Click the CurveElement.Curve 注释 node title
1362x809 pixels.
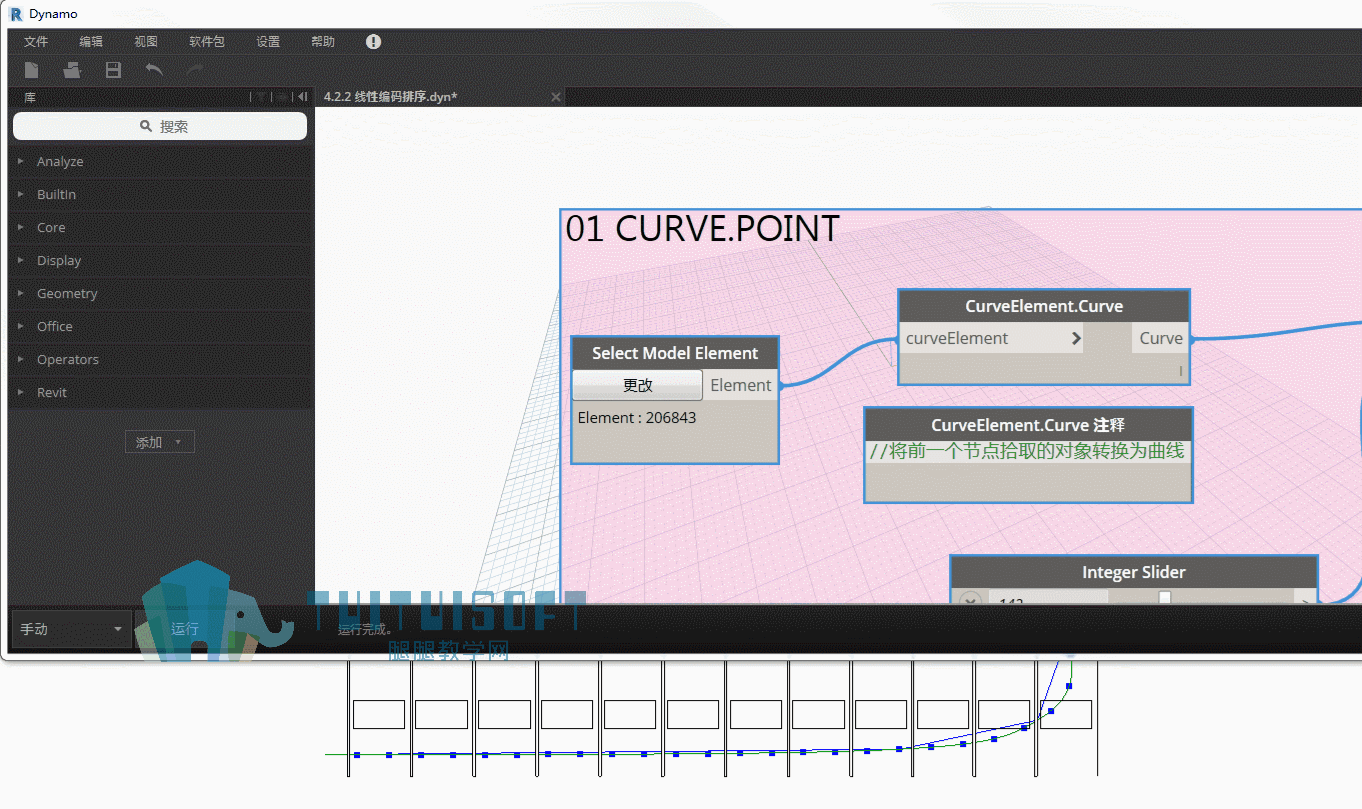pyautogui.click(x=1028, y=425)
